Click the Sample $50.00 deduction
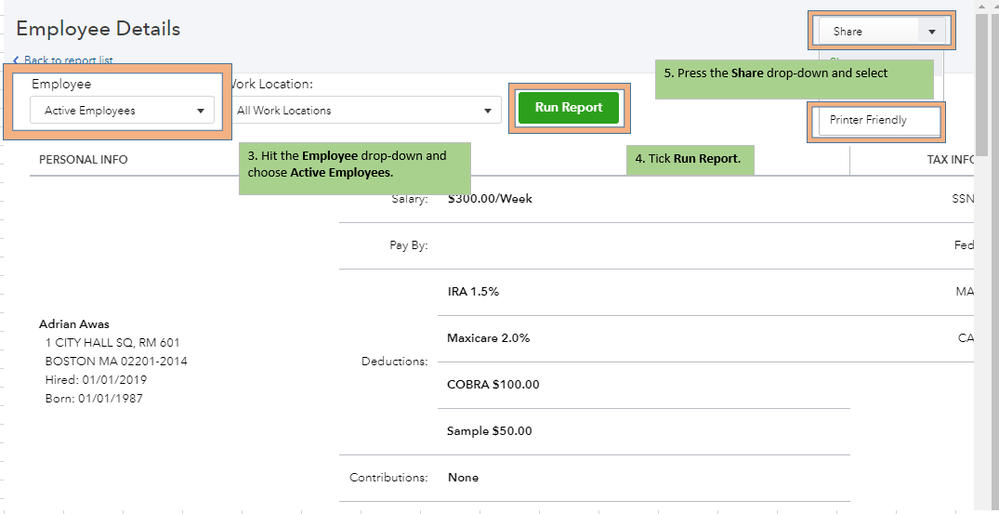The image size is (999, 514). coord(489,431)
